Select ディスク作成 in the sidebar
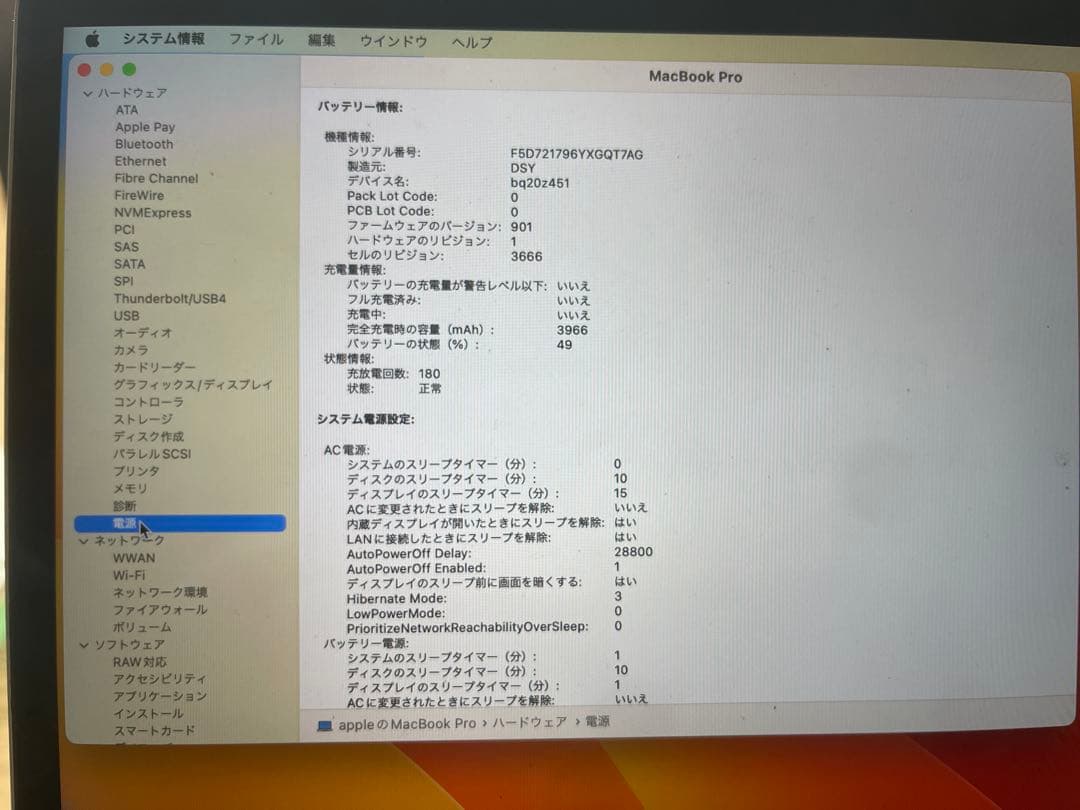 149,437
